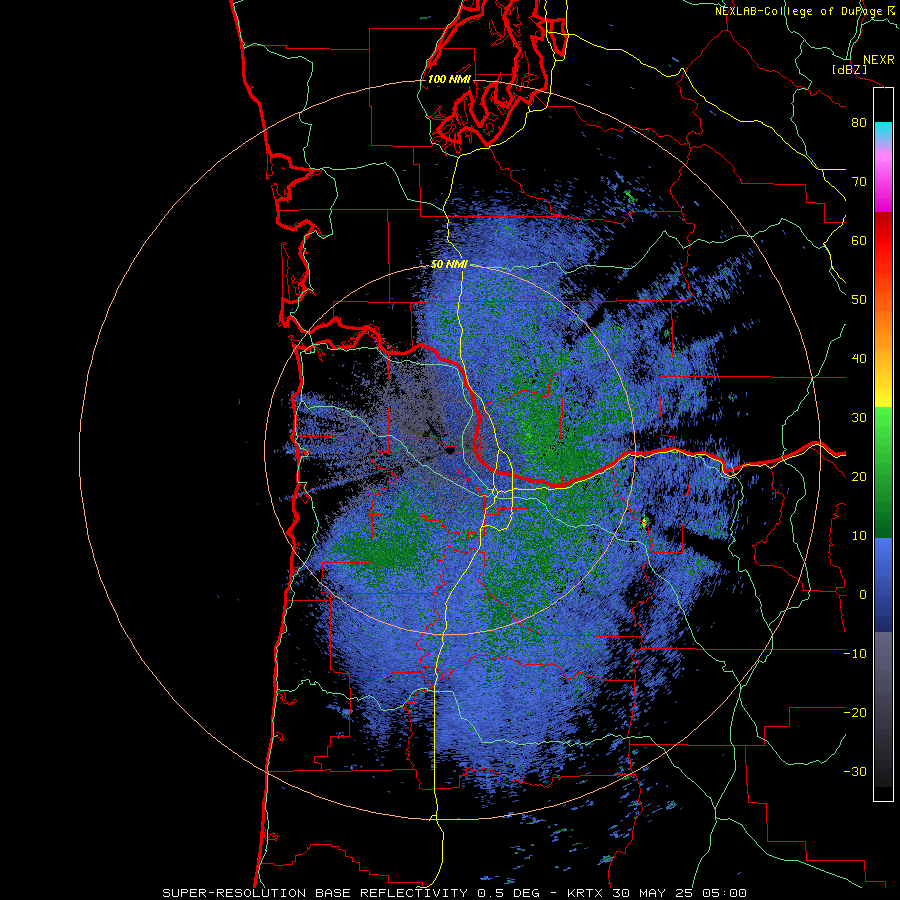Click the black radar site center spot
This screenshot has height=900, width=900.
coord(450,451)
